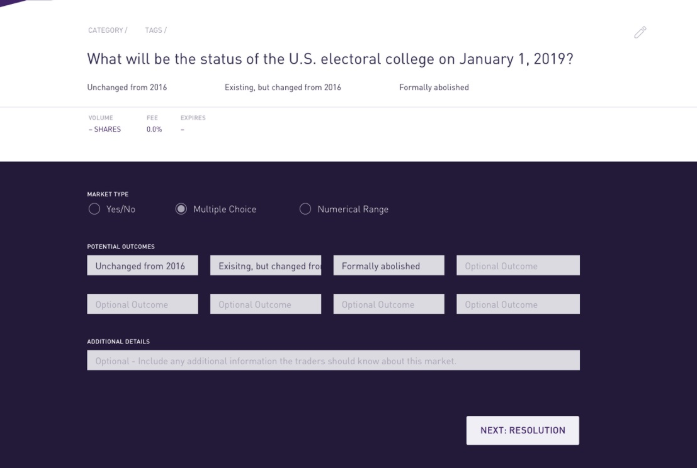698x469 pixels.
Task: Edit the 'Unchanged from 2016' outcome field
Action: pos(142,266)
